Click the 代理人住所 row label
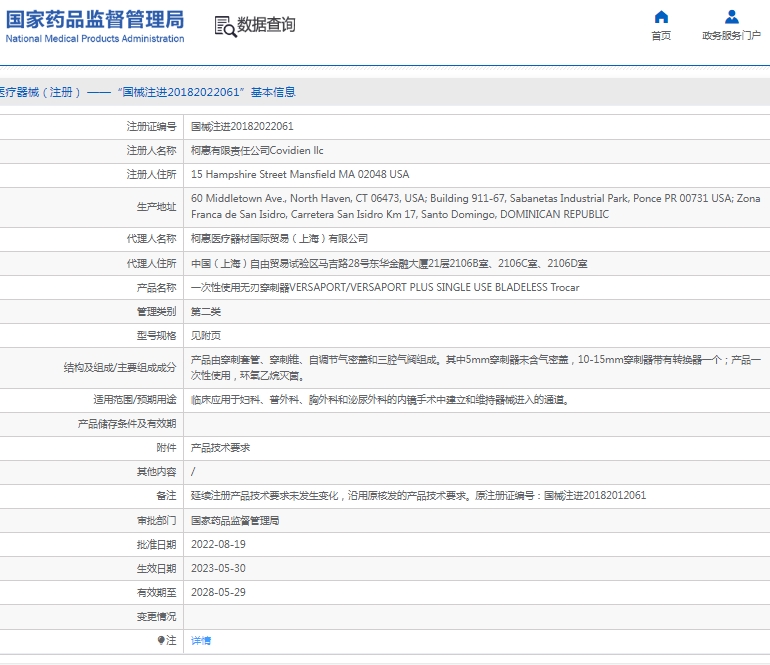Screen dimensions: 770x665 coord(151,264)
